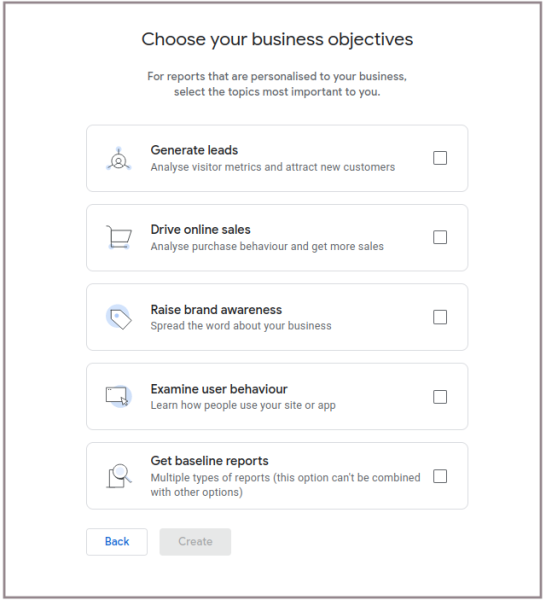The width and height of the screenshot is (546, 600).
Task: Select the Generate leads title text
Action: click(x=194, y=150)
